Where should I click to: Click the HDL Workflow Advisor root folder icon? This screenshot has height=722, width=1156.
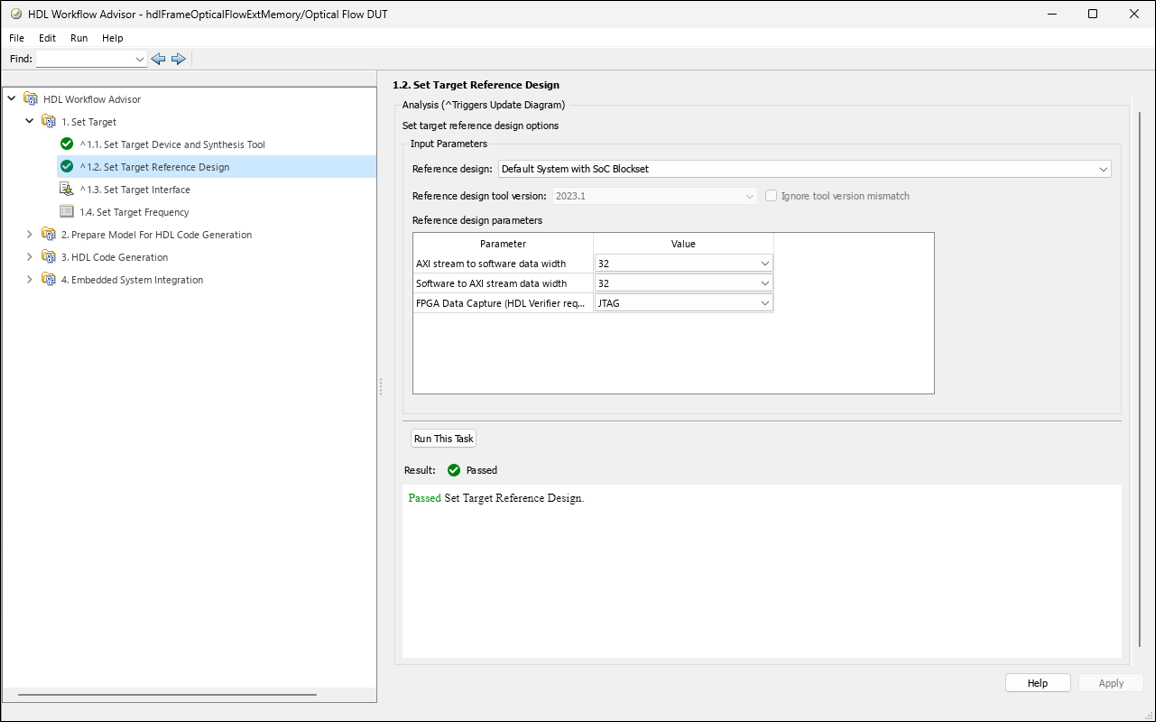(31, 99)
